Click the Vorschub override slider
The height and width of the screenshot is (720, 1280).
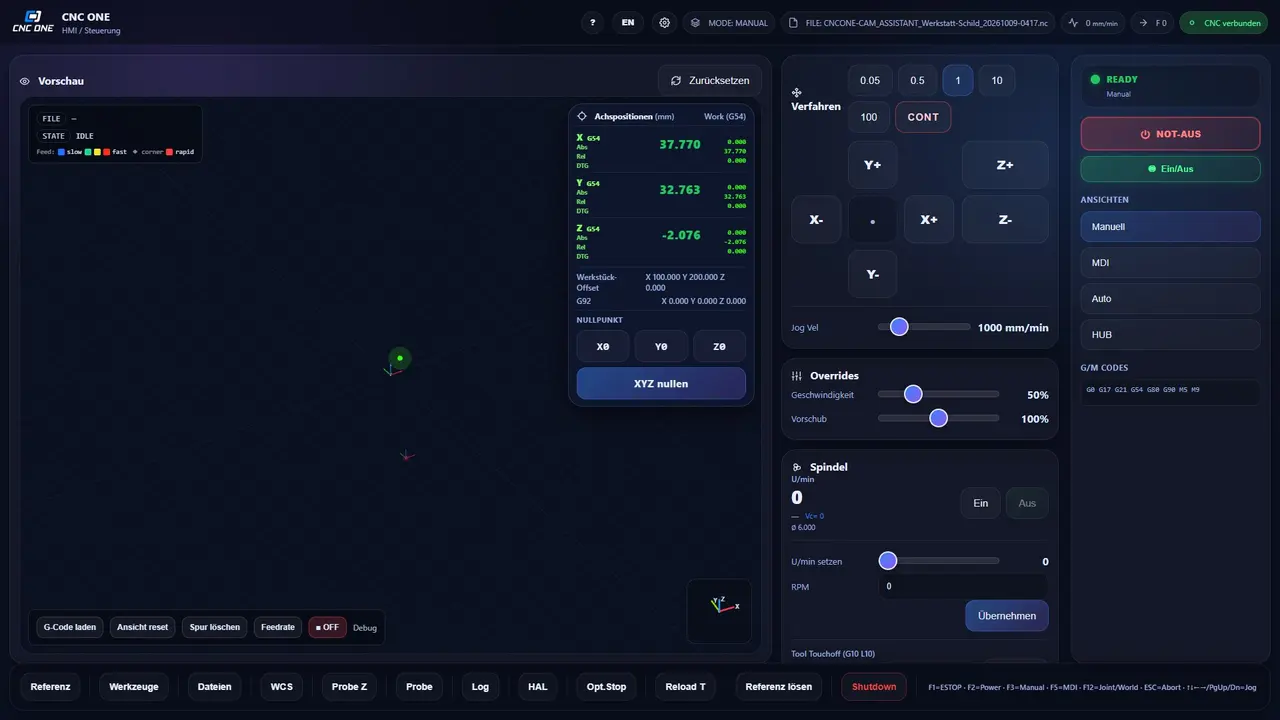click(x=938, y=418)
